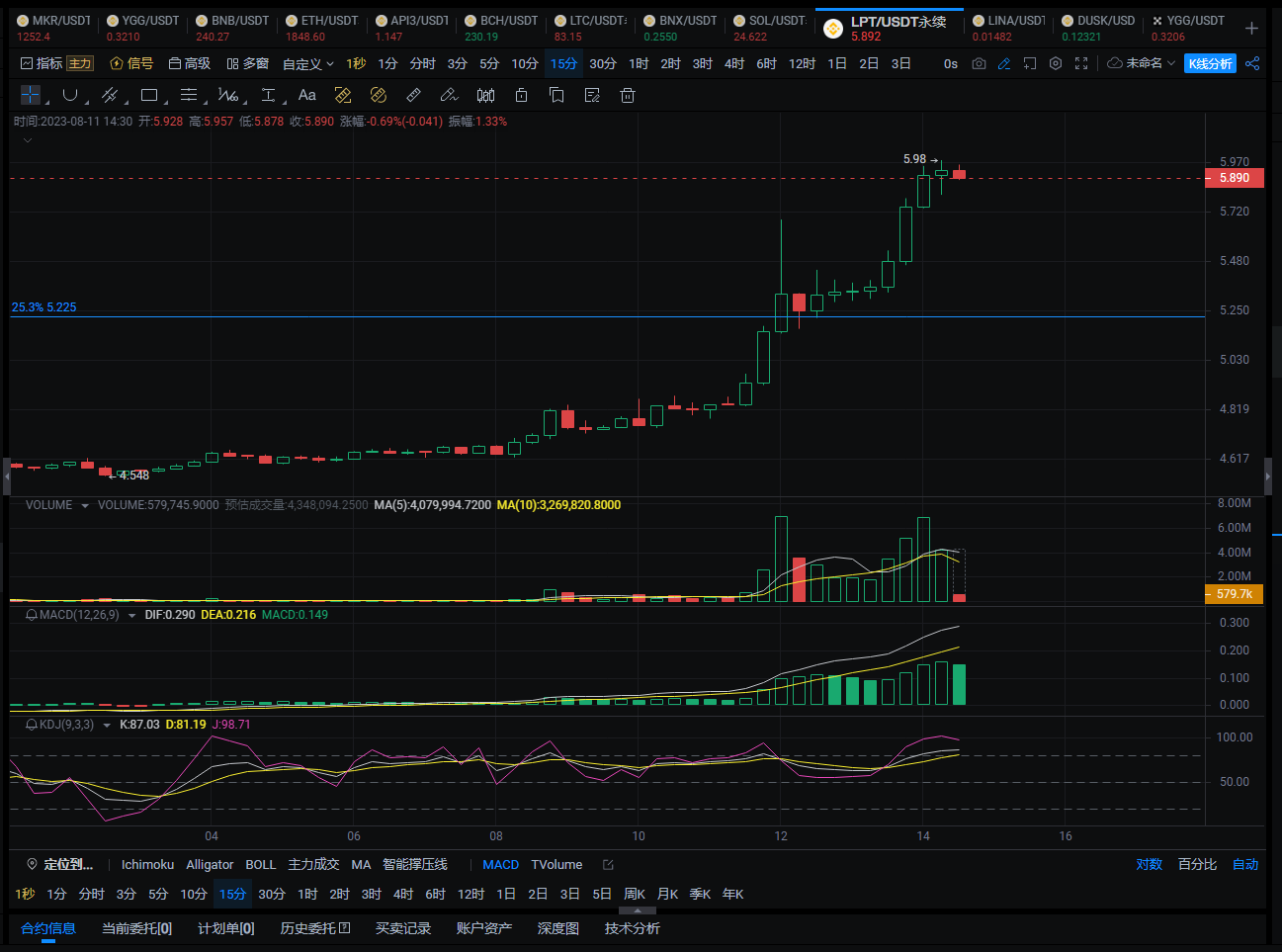The width and height of the screenshot is (1282, 952).
Task: Collapse left panel with edge arrow
Action: 6,477
